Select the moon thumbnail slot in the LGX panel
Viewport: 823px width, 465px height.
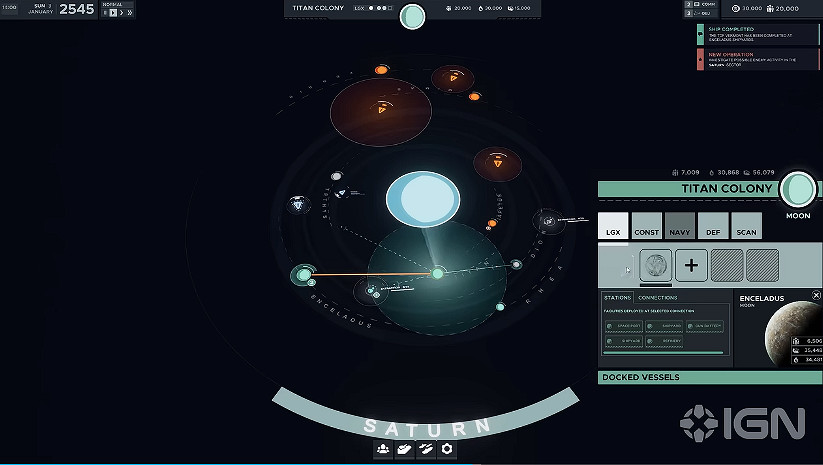point(655,265)
